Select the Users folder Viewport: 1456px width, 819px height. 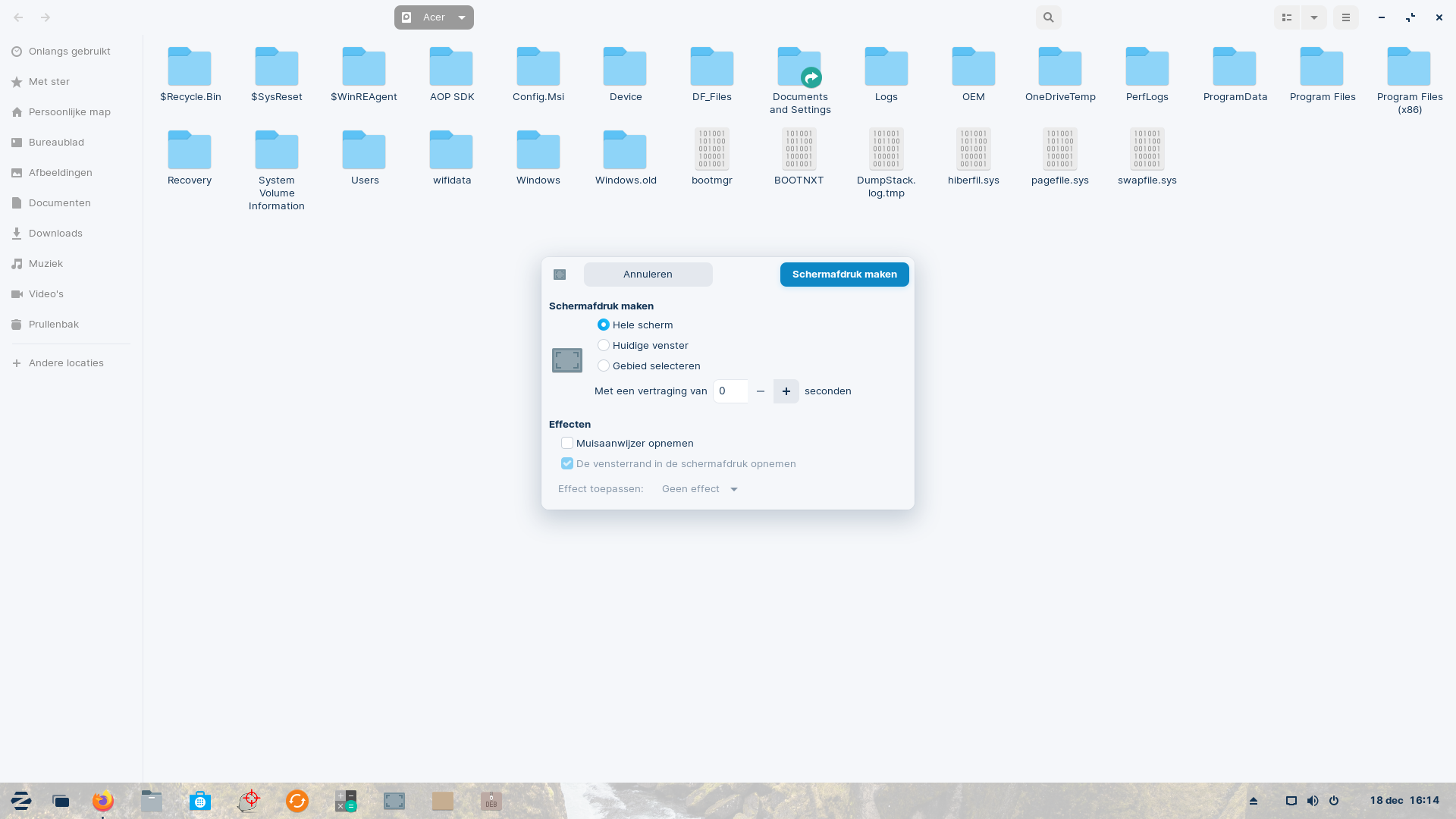(364, 158)
